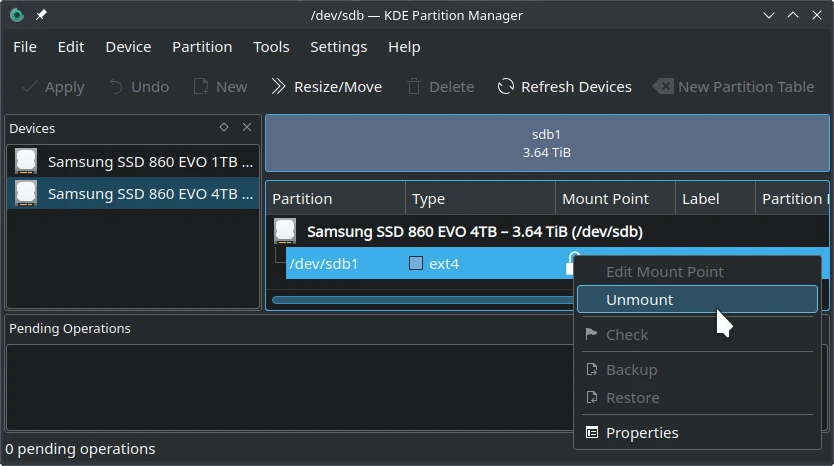Click the pin icon in title bar

coord(42,16)
